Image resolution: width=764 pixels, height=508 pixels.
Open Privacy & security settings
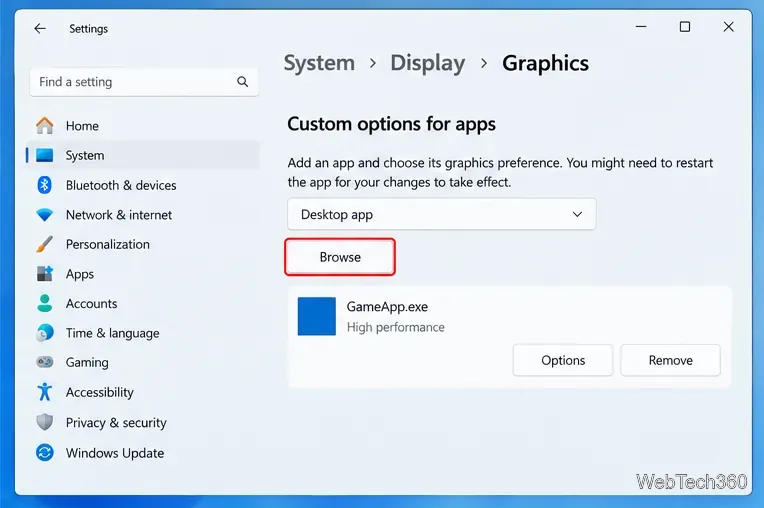click(x=143, y=422)
